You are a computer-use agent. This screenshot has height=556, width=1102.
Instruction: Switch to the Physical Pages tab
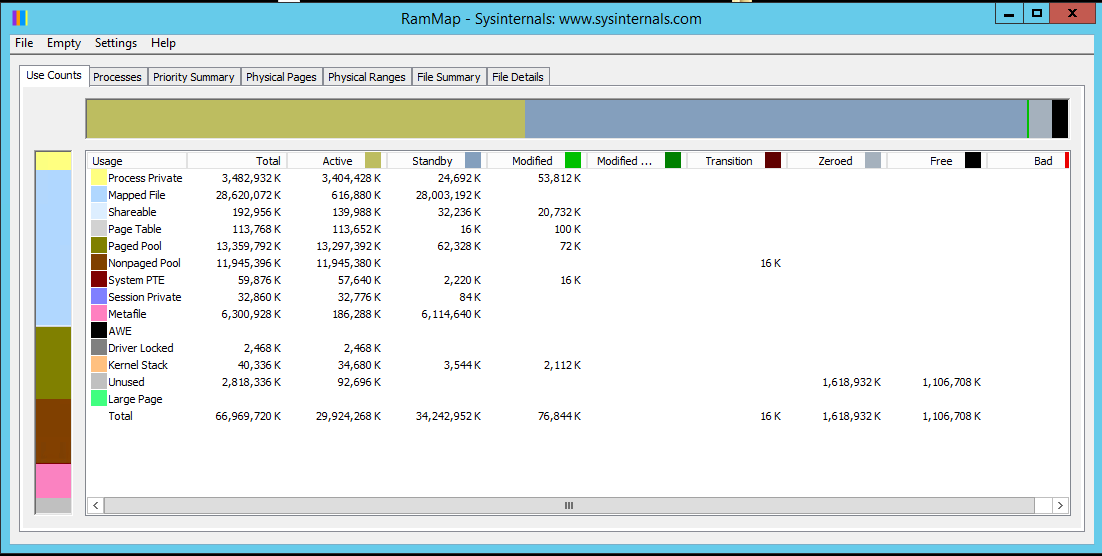(281, 77)
